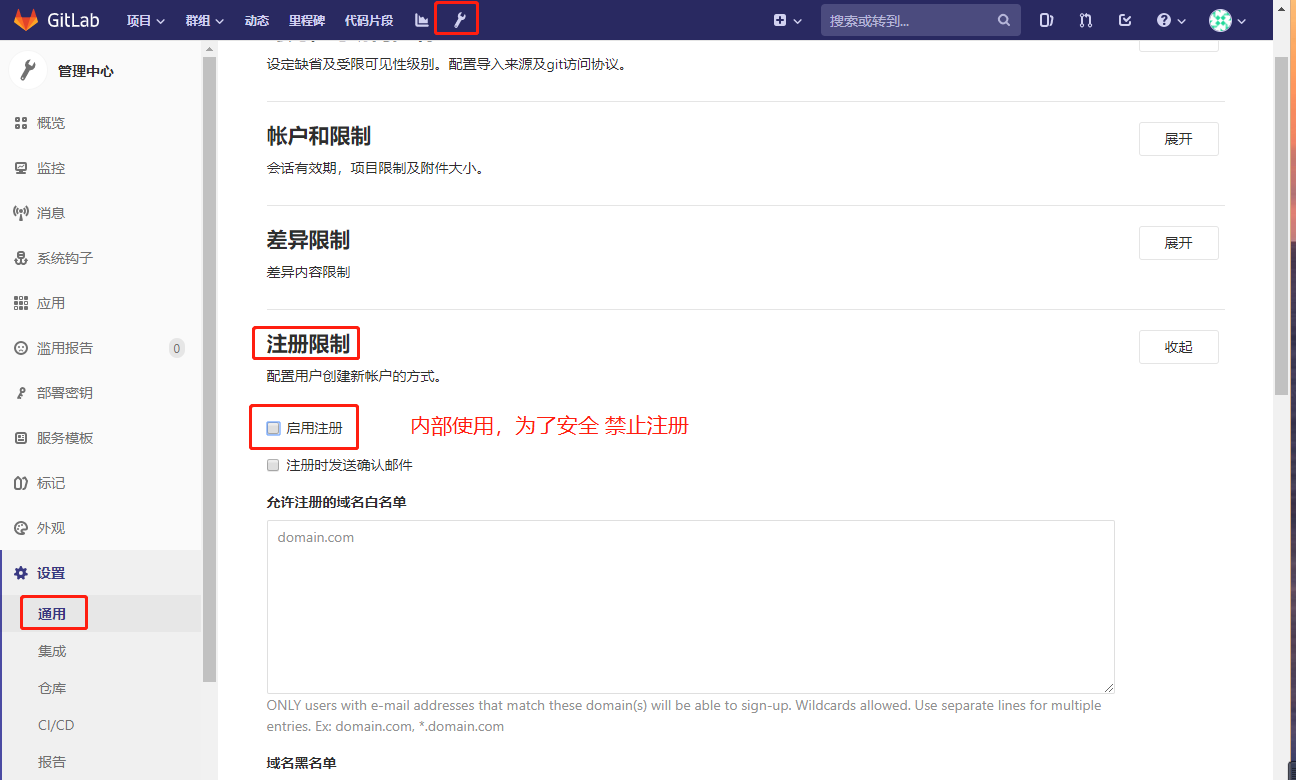Click the admin center wrench avatar
Viewport: 1296px width, 780px height.
[28, 71]
